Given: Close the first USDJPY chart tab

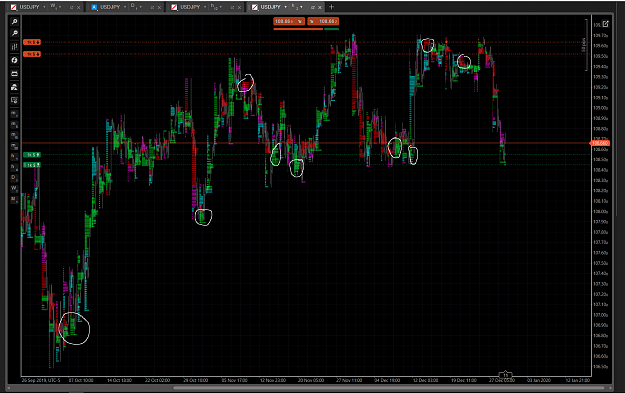Looking at the screenshot, I should [79, 7].
